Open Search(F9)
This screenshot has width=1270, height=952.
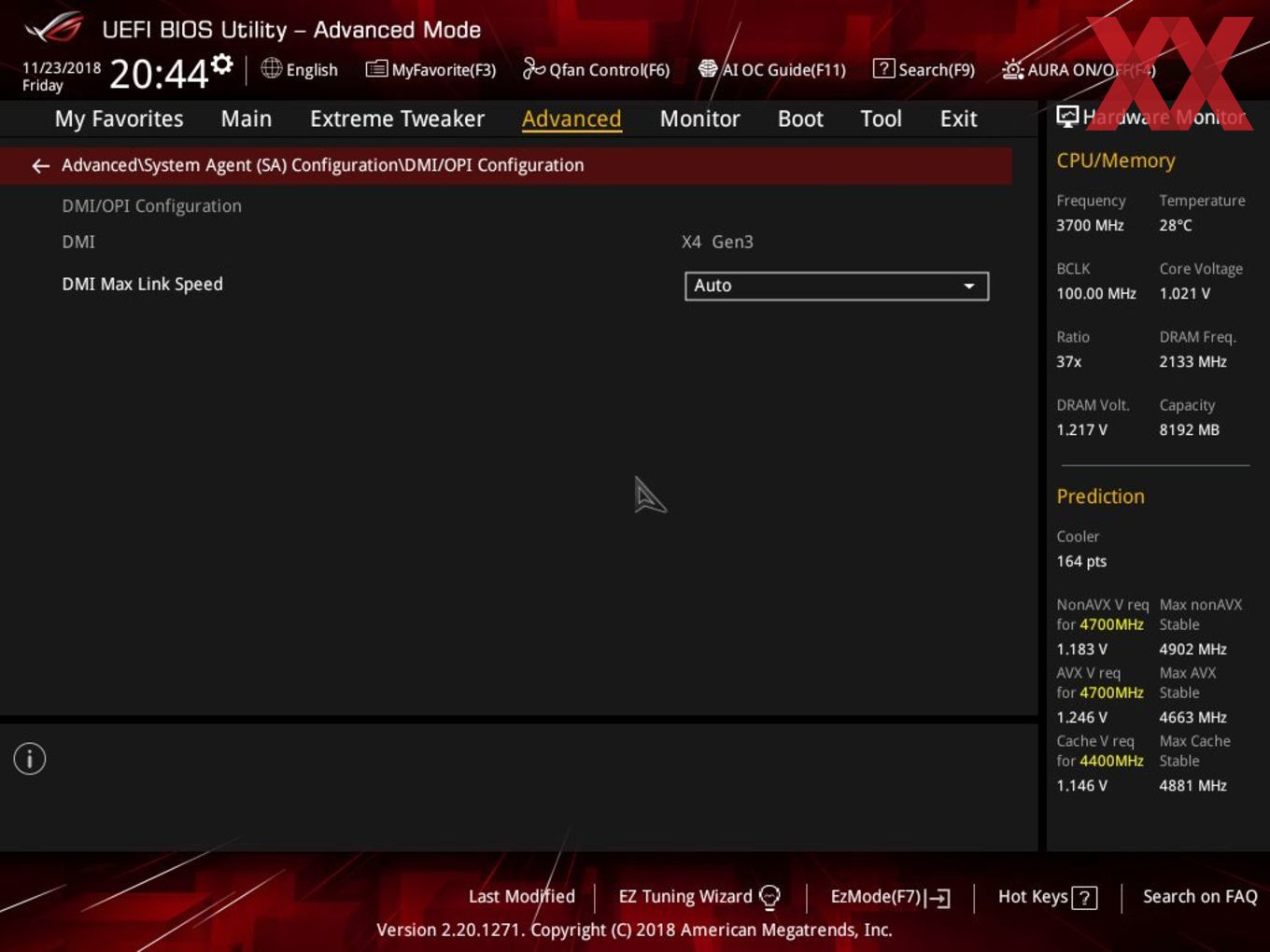click(x=924, y=69)
